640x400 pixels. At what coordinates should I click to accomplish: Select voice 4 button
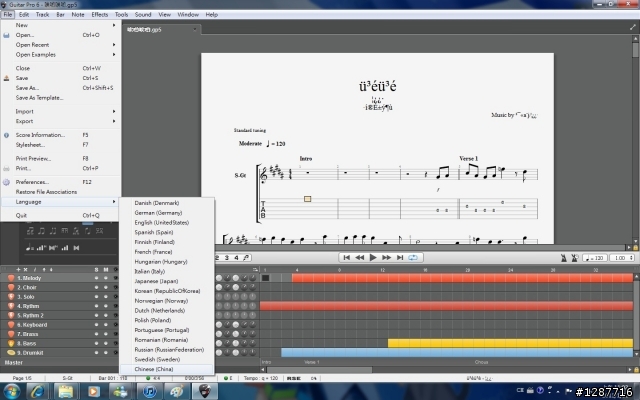pos(236,258)
